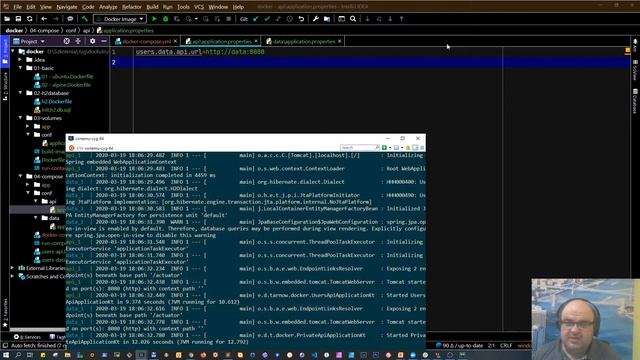Click the CRLF line separator in status bar
This screenshot has height=360, width=640.
506,345
